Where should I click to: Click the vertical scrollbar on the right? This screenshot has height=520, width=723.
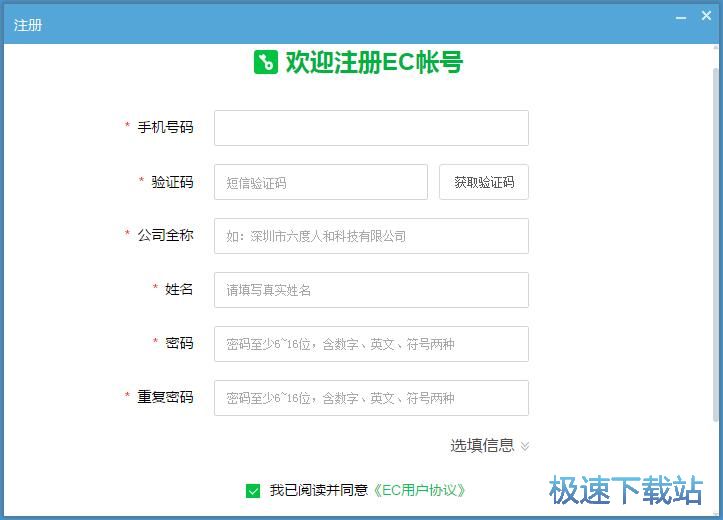coord(716,244)
